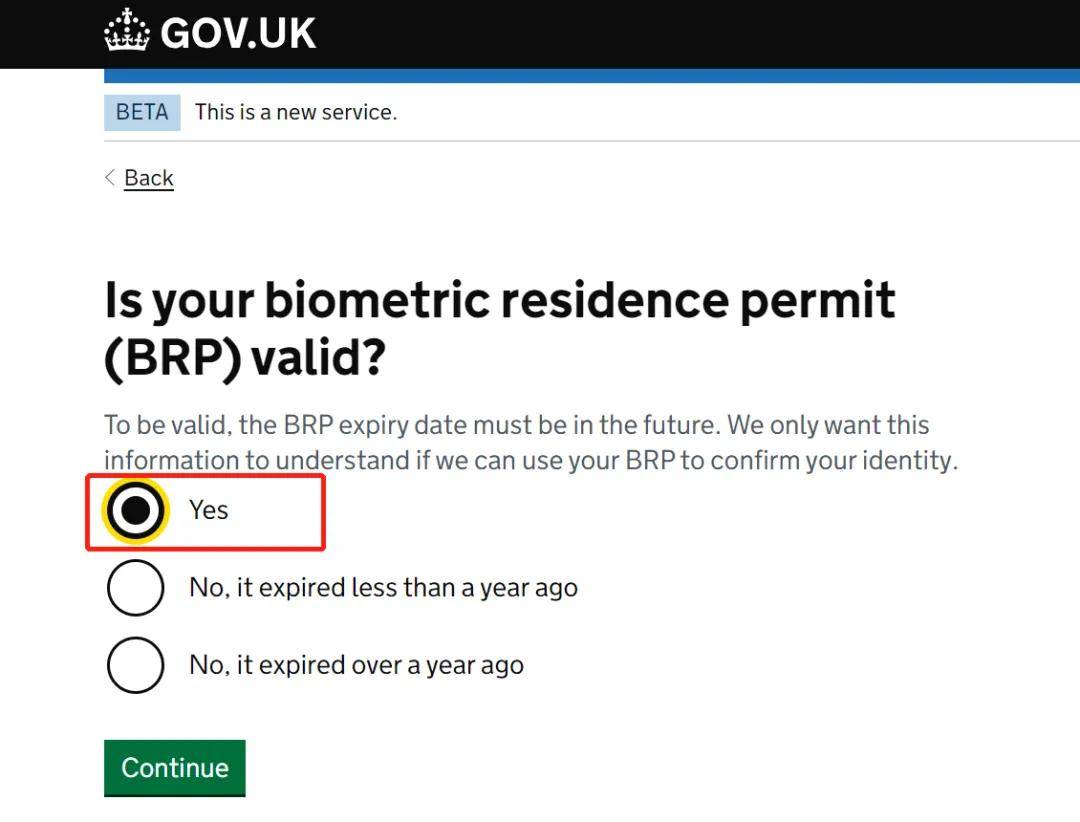Click the page heading about BRP validity
This screenshot has height=822, width=1080.
pos(500,327)
